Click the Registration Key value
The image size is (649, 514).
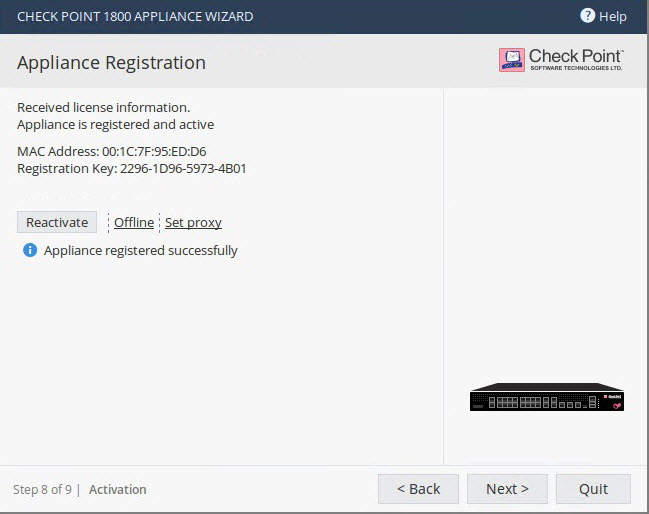click(183, 168)
